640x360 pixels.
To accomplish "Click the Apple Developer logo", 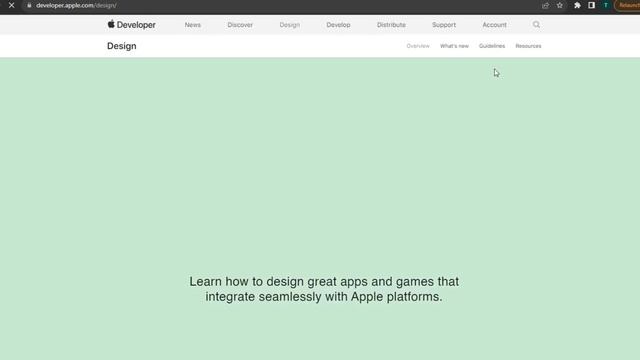I will point(131,24).
